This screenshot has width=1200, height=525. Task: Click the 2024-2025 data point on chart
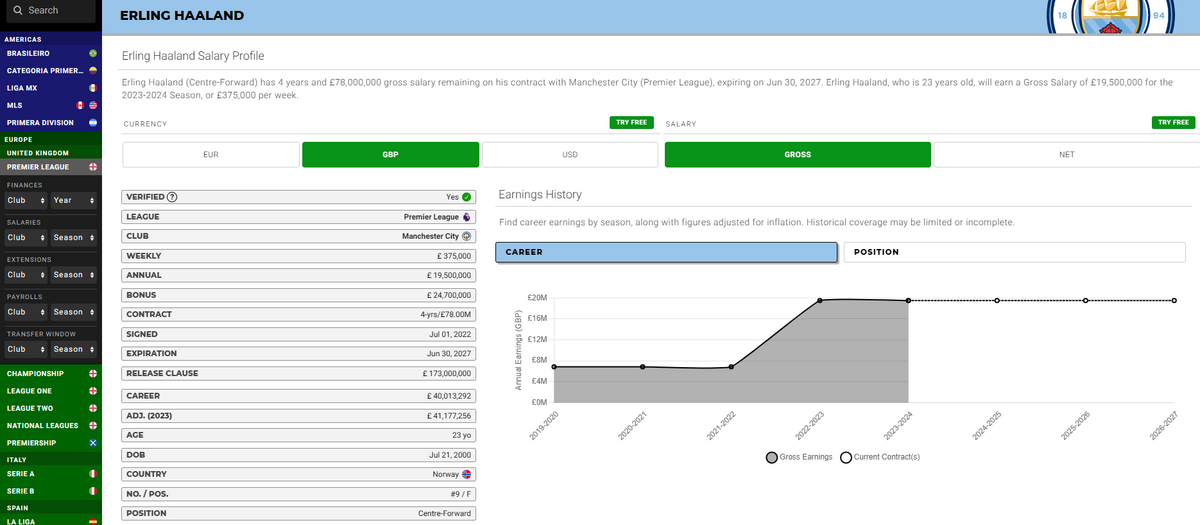(x=997, y=300)
